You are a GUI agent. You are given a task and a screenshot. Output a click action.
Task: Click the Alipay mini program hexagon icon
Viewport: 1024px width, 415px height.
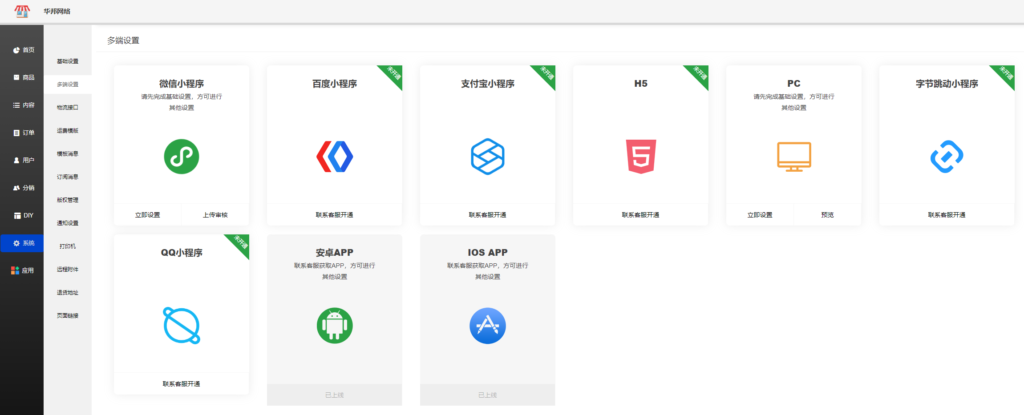(x=487, y=156)
